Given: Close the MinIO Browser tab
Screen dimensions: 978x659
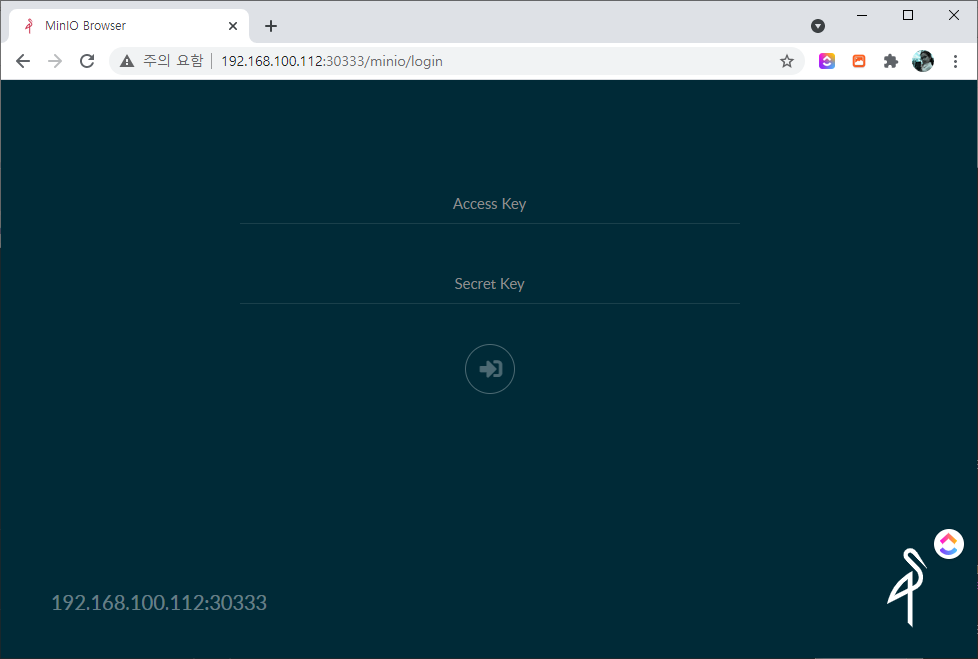Looking at the screenshot, I should [233, 26].
